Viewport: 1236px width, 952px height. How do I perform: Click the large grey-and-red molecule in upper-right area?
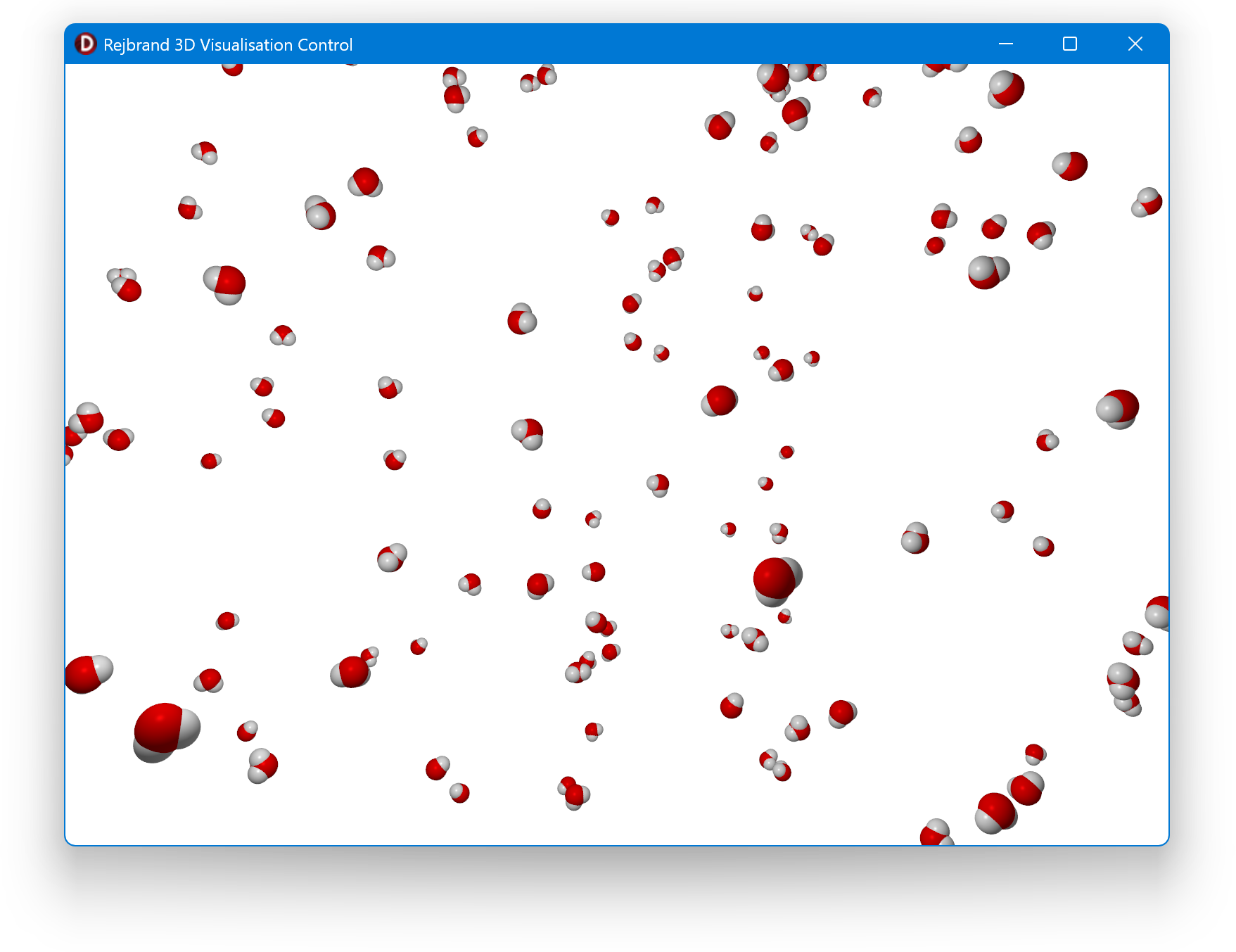tap(988, 272)
